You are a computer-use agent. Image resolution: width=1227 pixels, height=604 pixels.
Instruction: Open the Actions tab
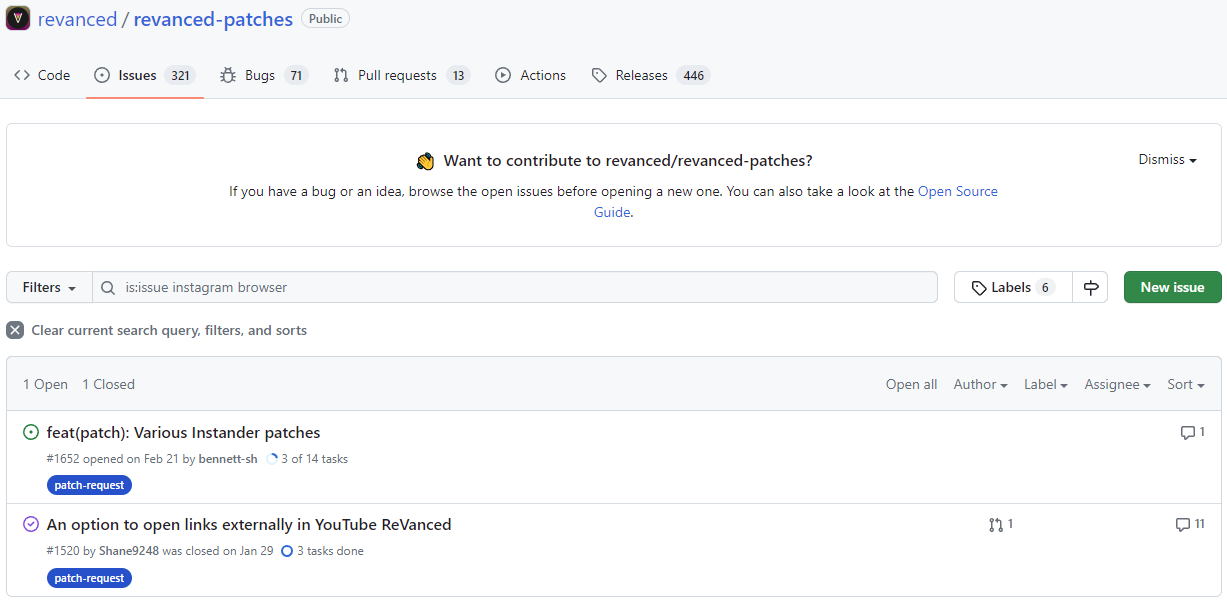point(531,75)
